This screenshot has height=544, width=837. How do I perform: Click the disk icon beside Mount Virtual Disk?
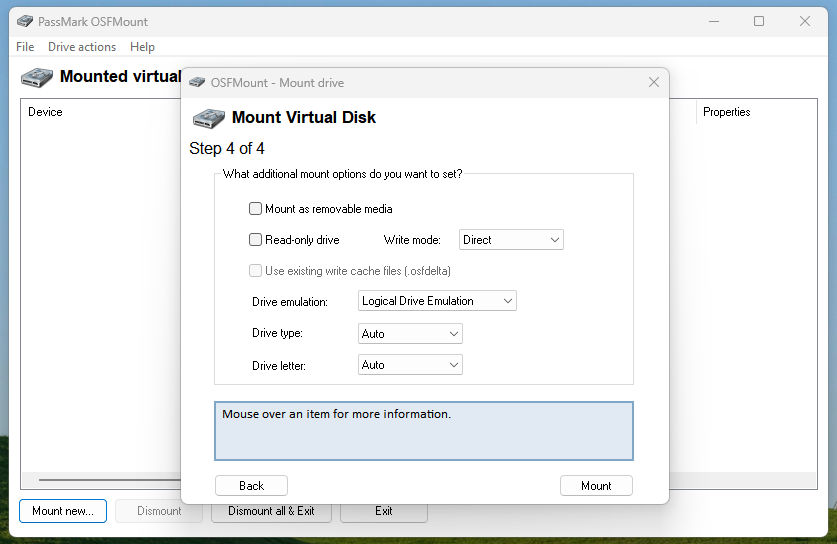tap(208, 118)
